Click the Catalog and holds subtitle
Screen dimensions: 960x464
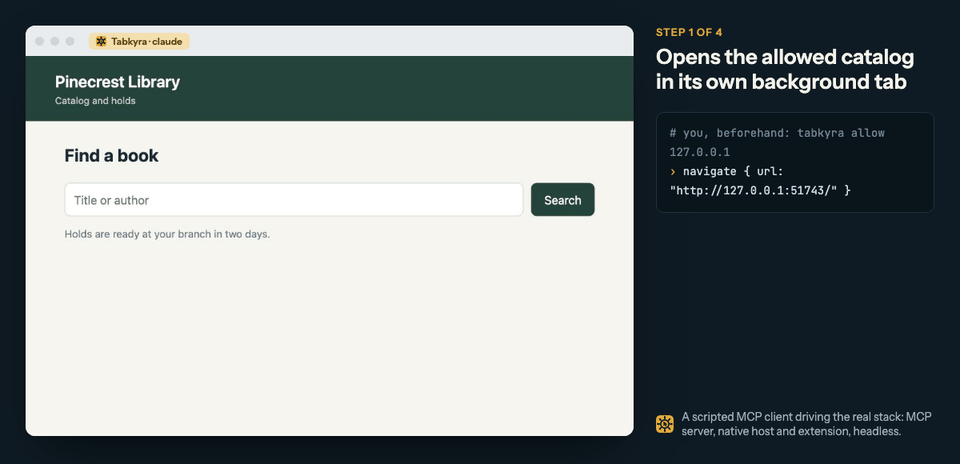96,101
